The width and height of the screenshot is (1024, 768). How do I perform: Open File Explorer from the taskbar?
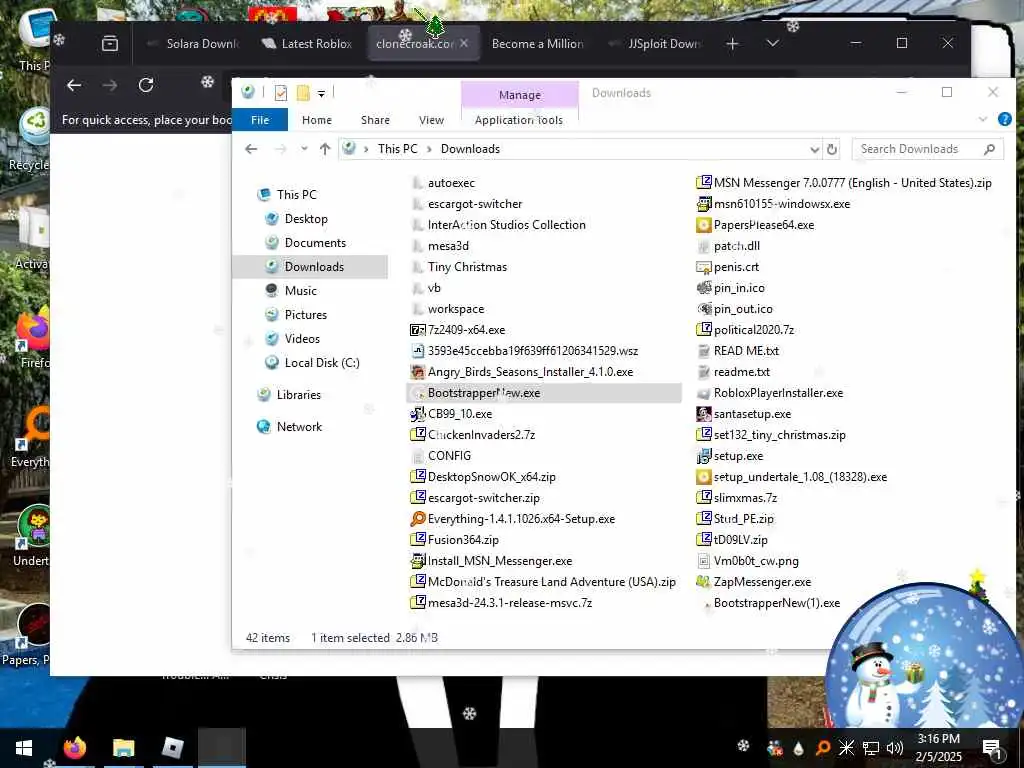click(x=123, y=748)
